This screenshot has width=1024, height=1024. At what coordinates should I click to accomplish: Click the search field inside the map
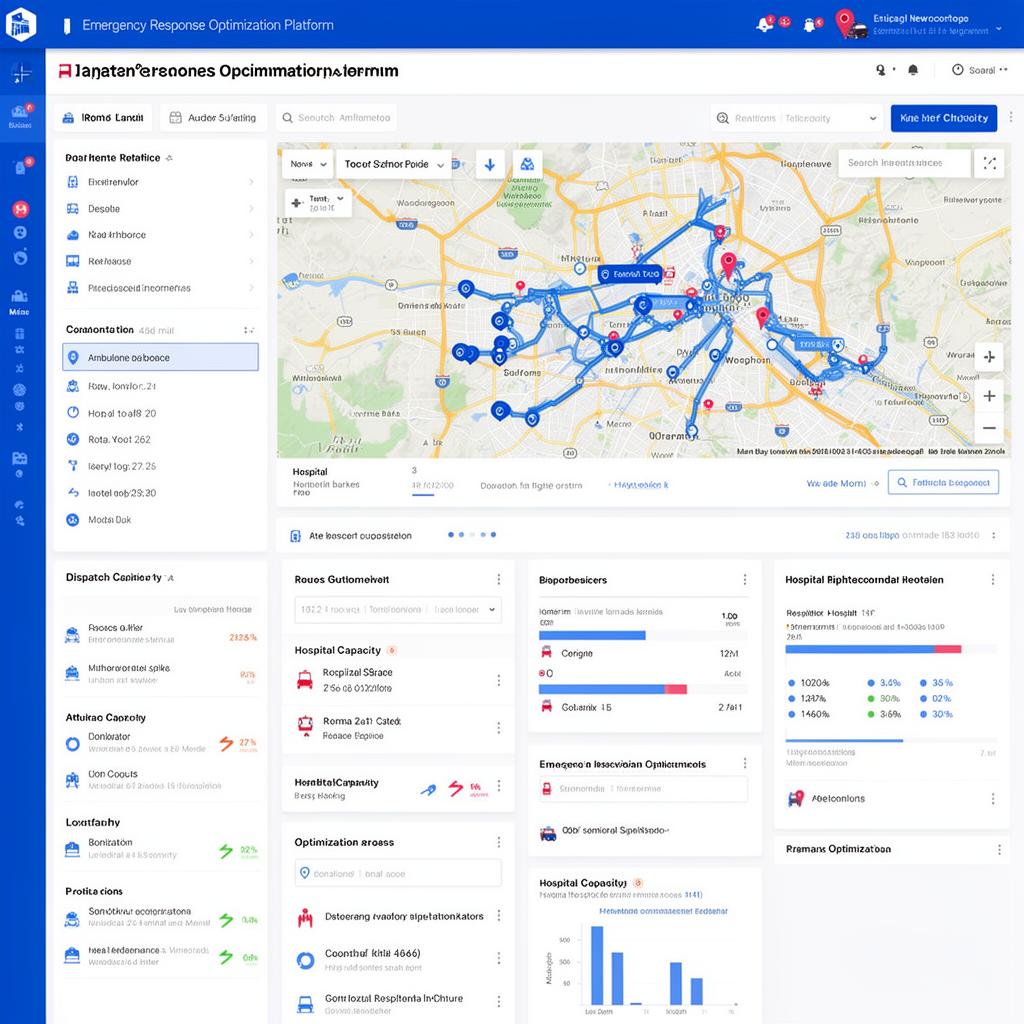[x=904, y=163]
